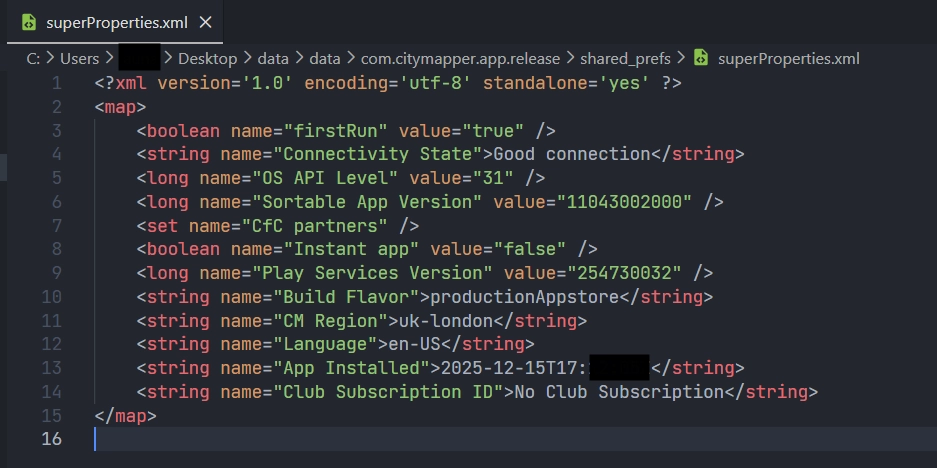Click encoding 'utf-8' in the XML declaration
This screenshot has width=937, height=468.
388,83
